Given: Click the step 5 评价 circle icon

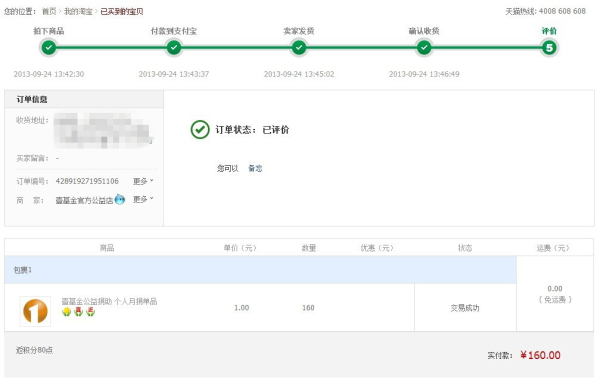Looking at the screenshot, I should click(549, 48).
